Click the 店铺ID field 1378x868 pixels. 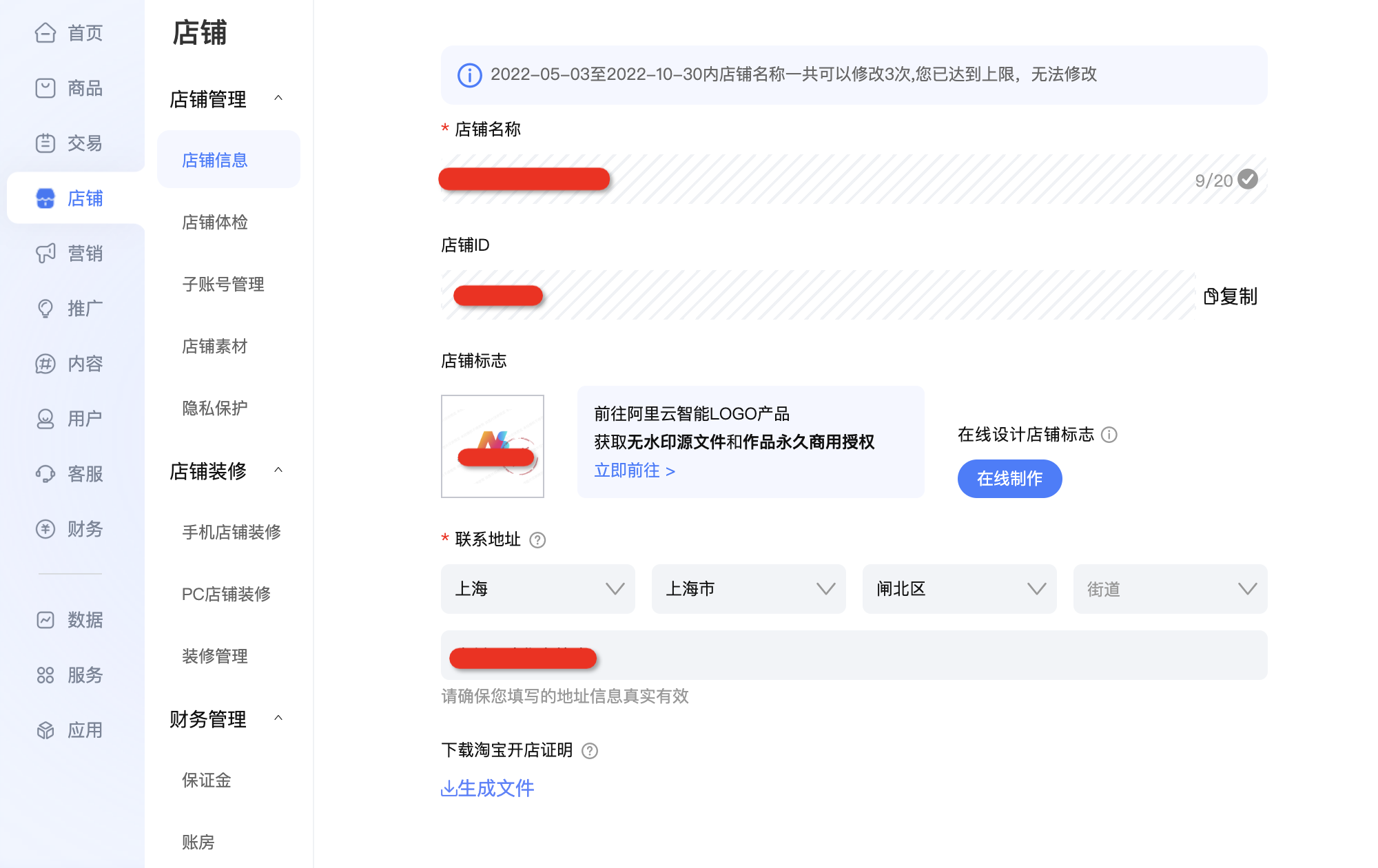tap(818, 295)
